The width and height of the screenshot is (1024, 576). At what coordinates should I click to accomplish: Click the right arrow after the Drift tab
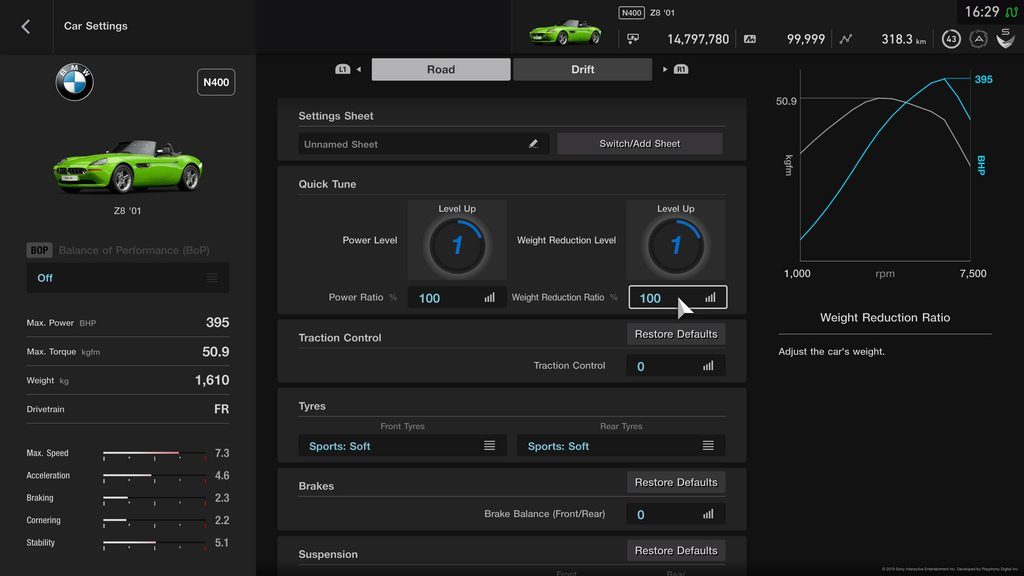[665, 69]
